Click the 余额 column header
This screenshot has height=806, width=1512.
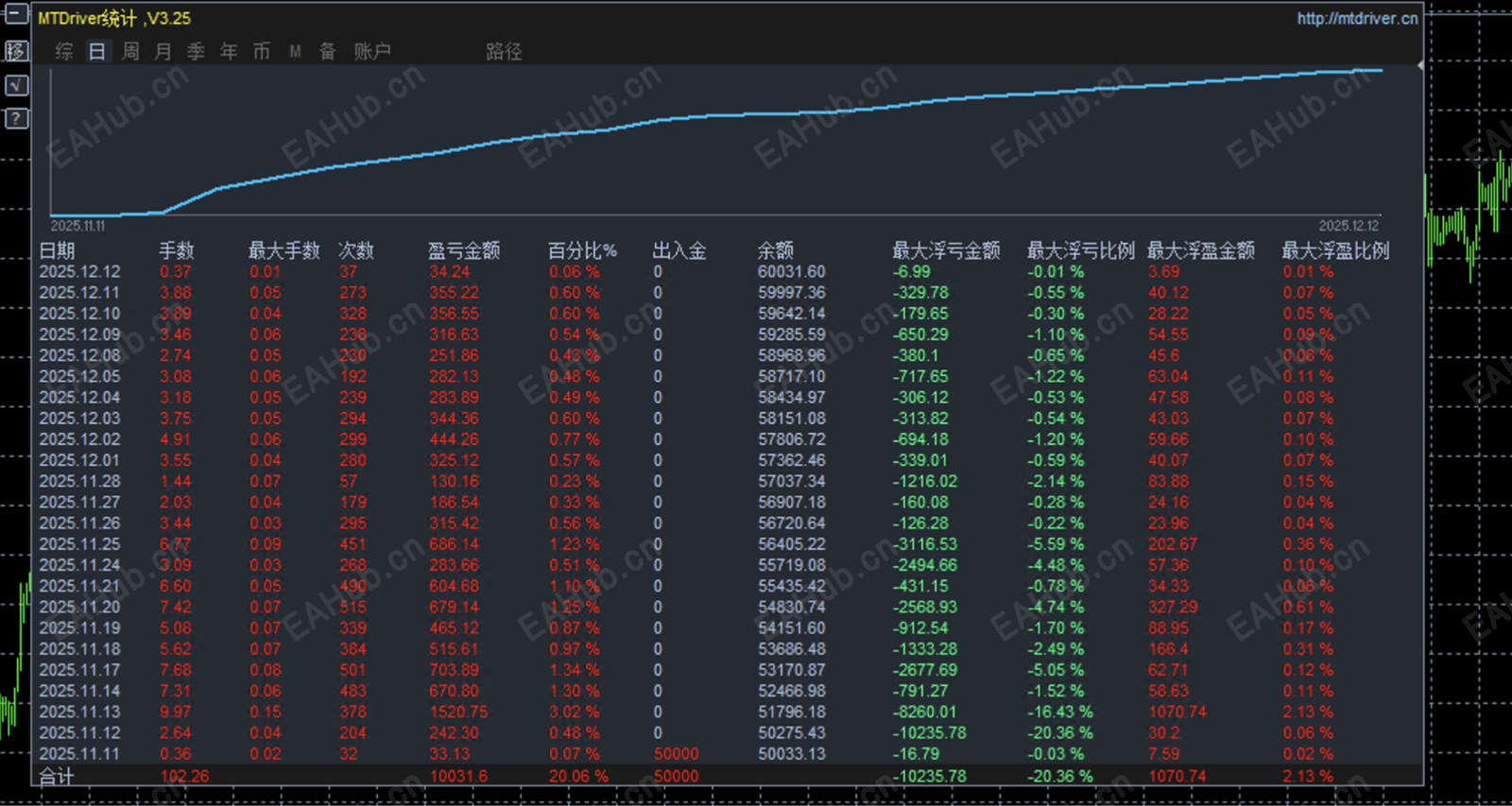click(x=776, y=250)
